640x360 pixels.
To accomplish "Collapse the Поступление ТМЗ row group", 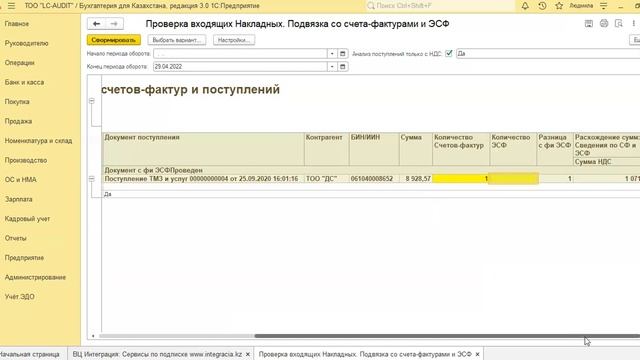I will tap(92, 179).
